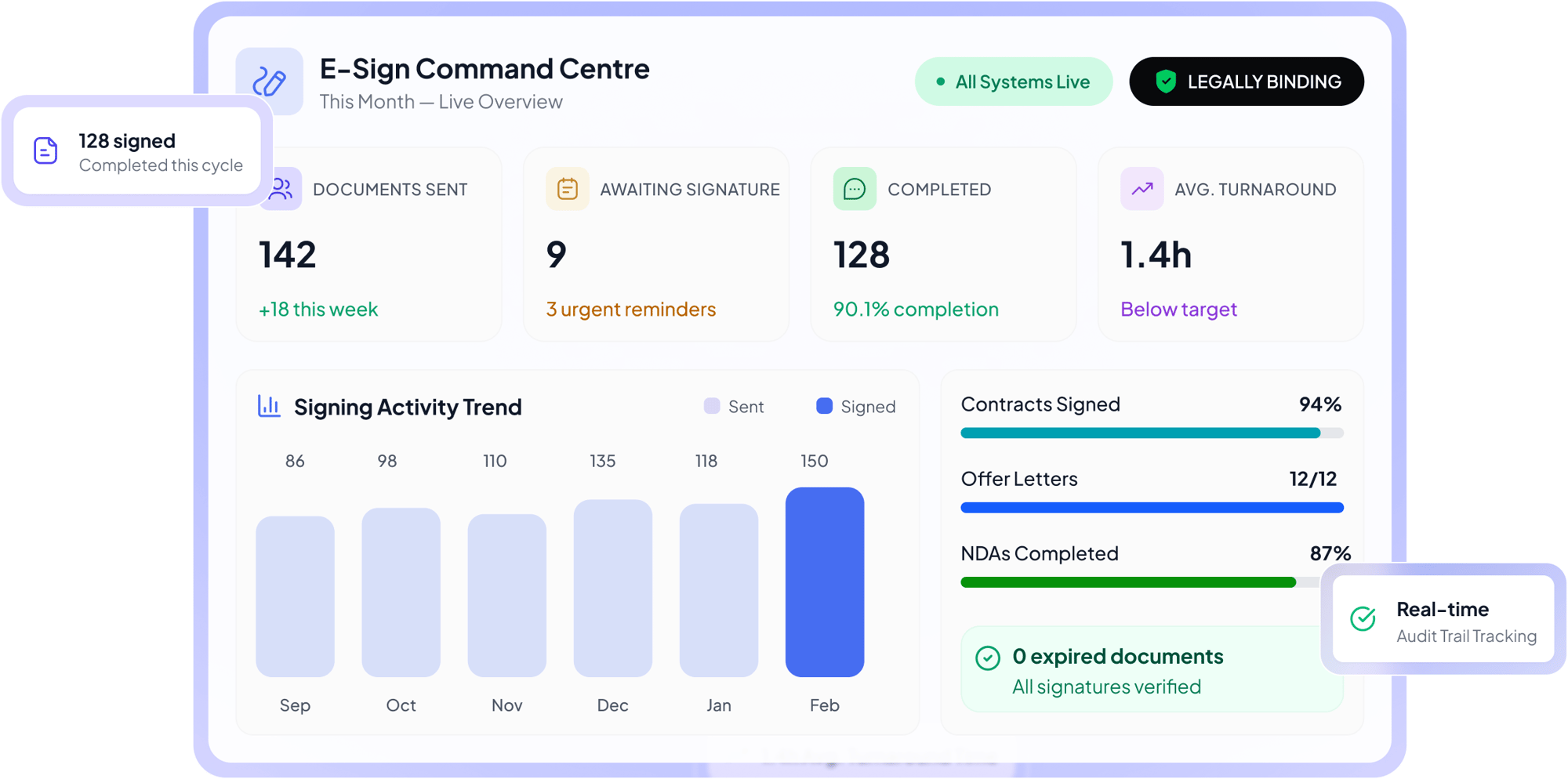This screenshot has height=779, width=1568.
Task: Select the Dec bar in the chart
Action: pyautogui.click(x=612, y=588)
